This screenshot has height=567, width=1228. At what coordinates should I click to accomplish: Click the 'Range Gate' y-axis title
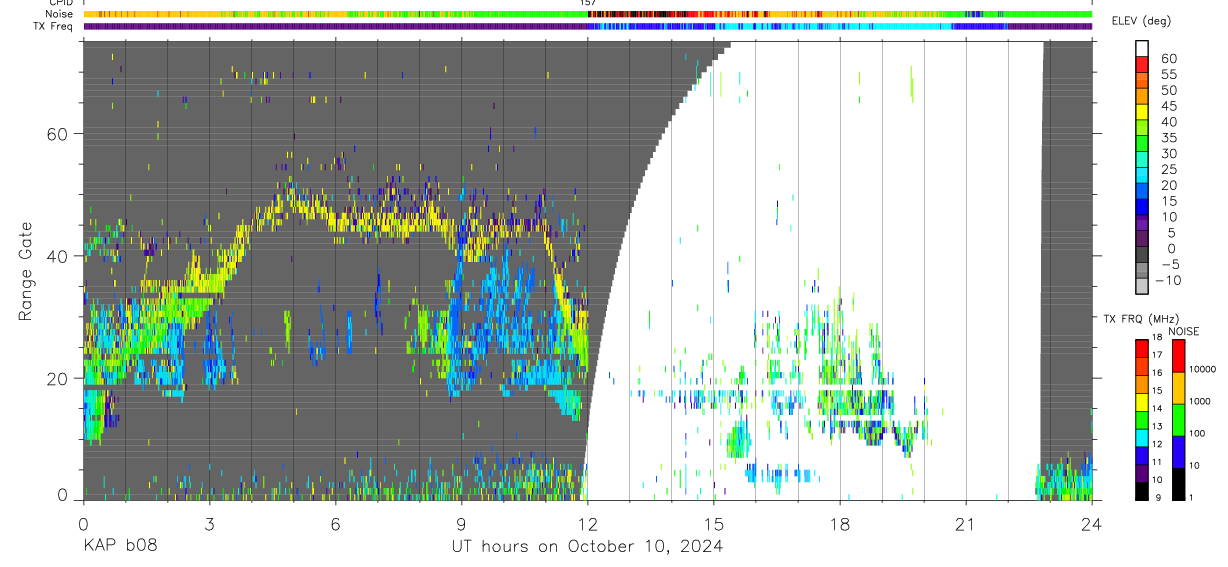point(26,271)
